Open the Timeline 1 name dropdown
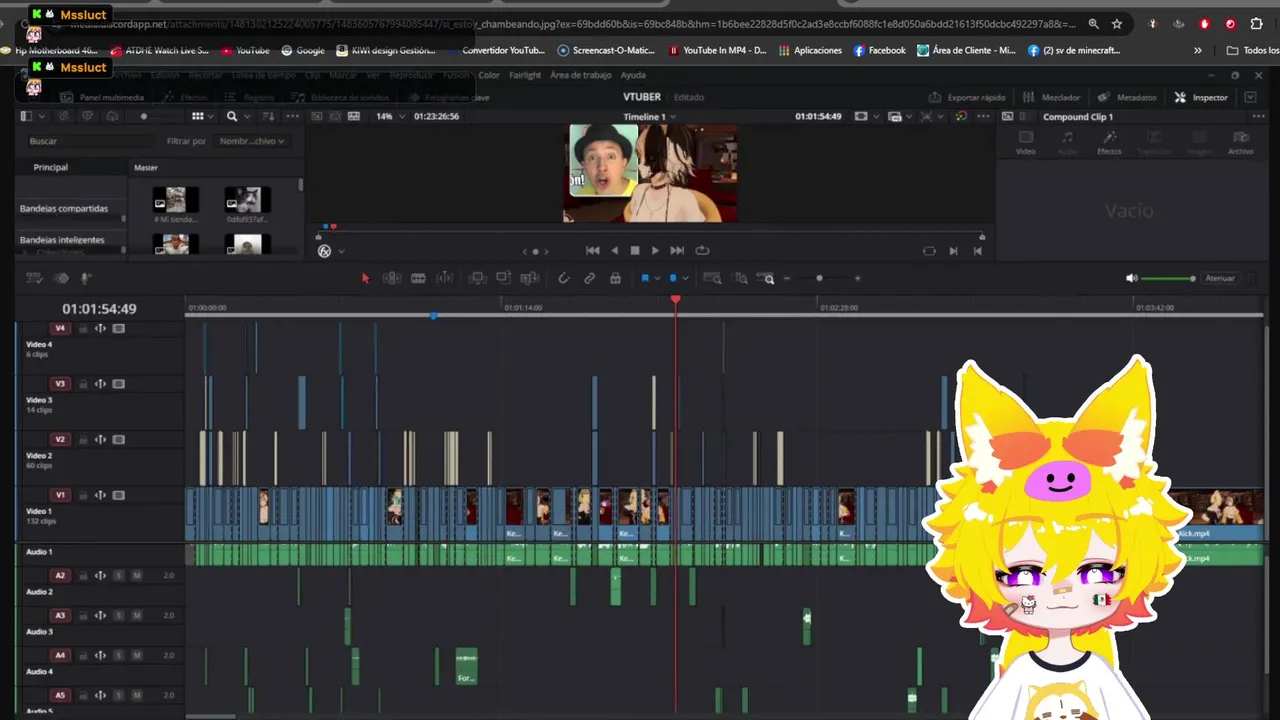The image size is (1280, 720). click(649, 116)
